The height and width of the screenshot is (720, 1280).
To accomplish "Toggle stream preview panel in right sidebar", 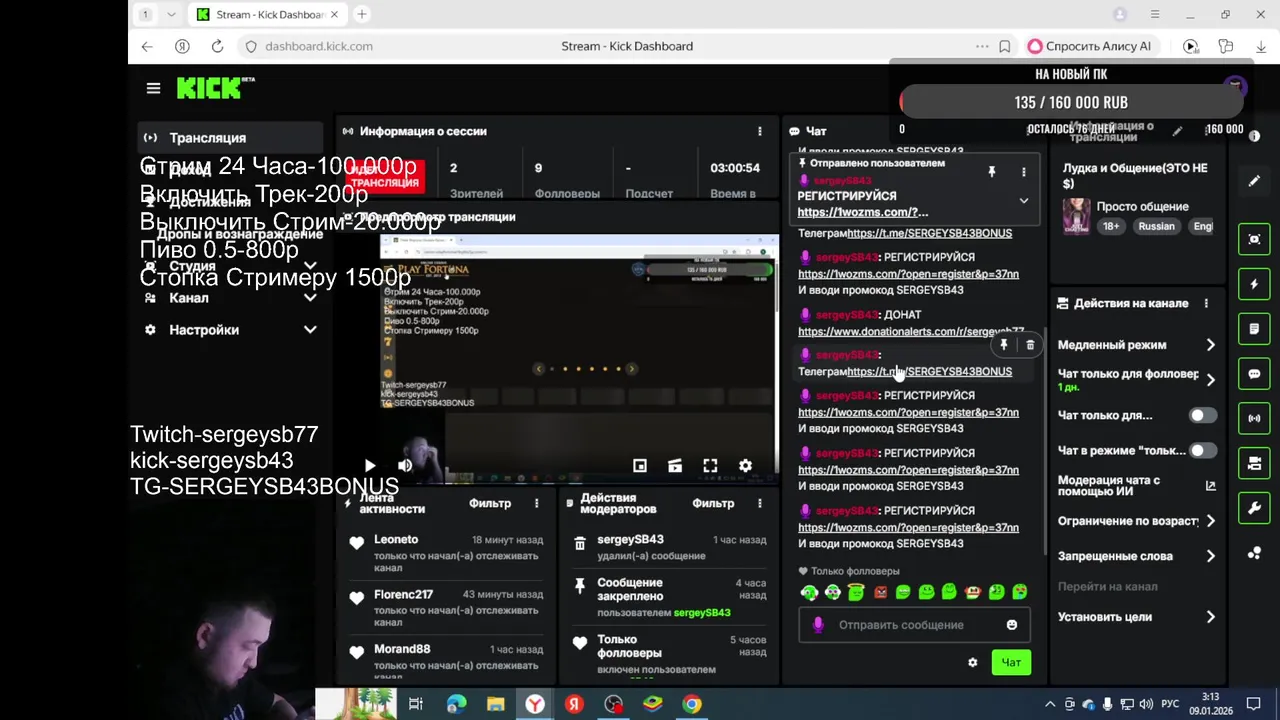I will pyautogui.click(x=1254, y=240).
